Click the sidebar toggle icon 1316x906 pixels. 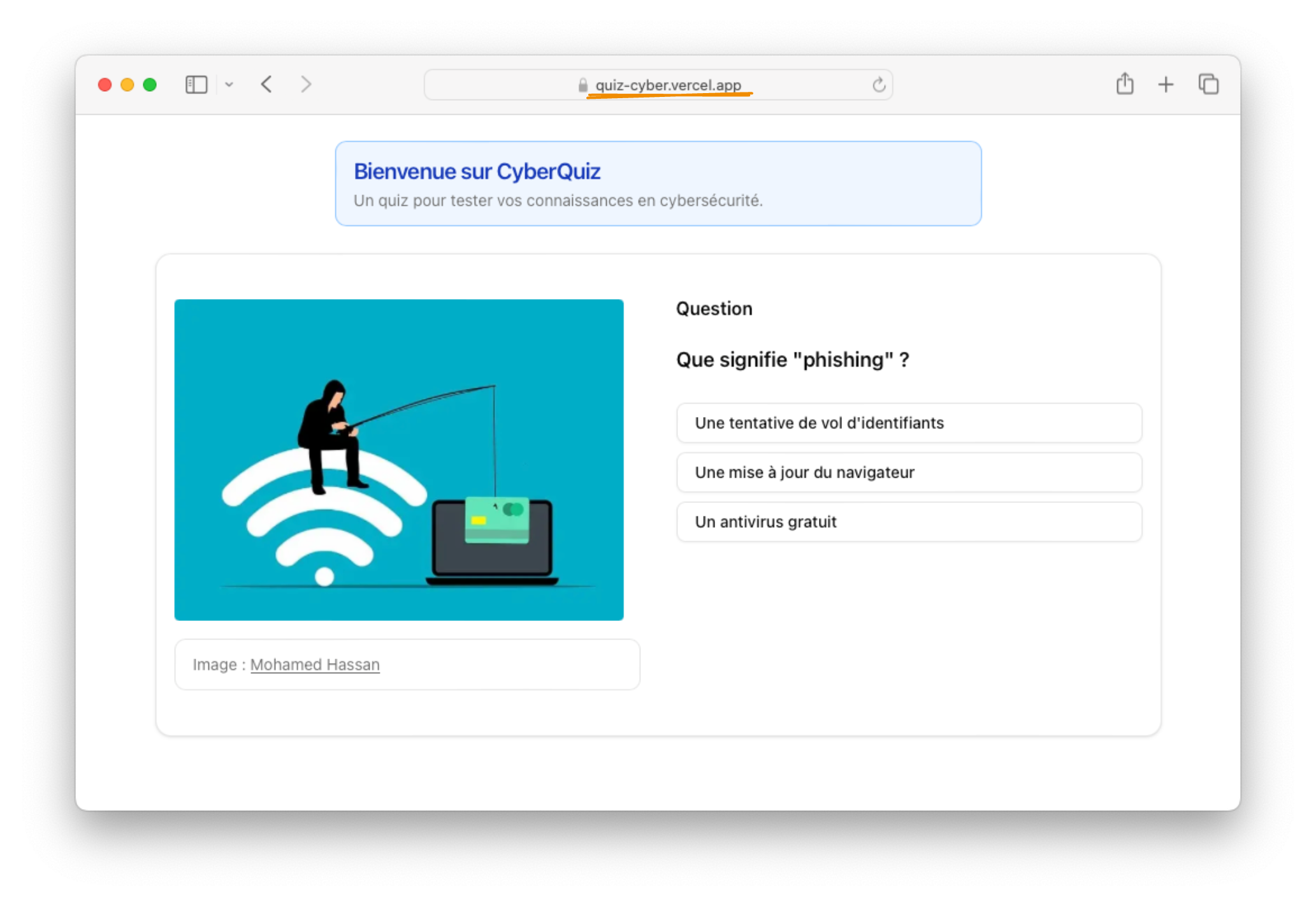click(196, 84)
